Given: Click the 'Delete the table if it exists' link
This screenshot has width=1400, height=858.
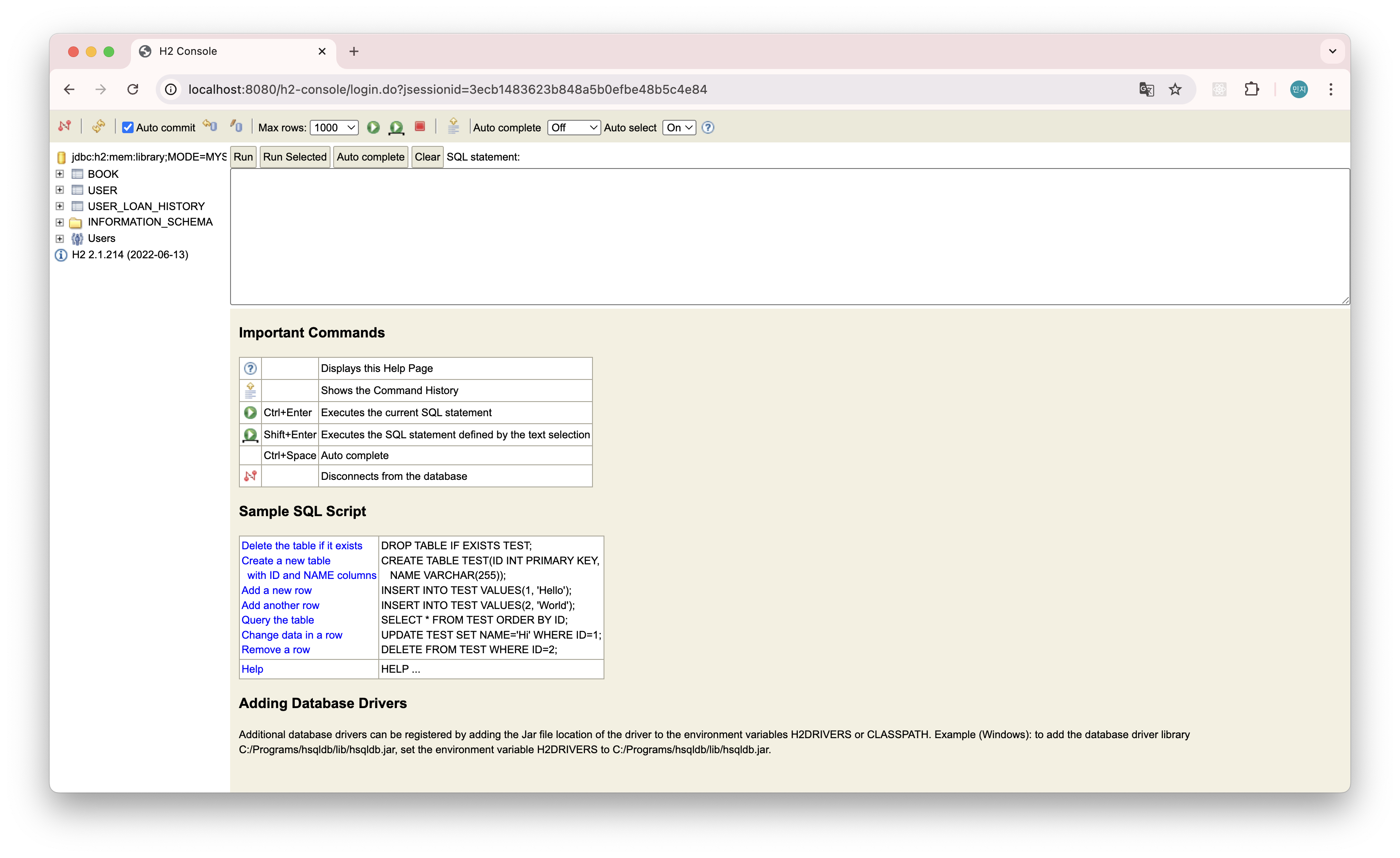Looking at the screenshot, I should (x=302, y=546).
